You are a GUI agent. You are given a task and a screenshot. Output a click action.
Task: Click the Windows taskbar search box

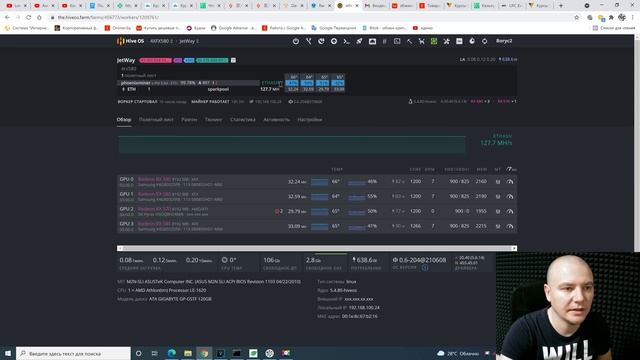[x=73, y=353]
